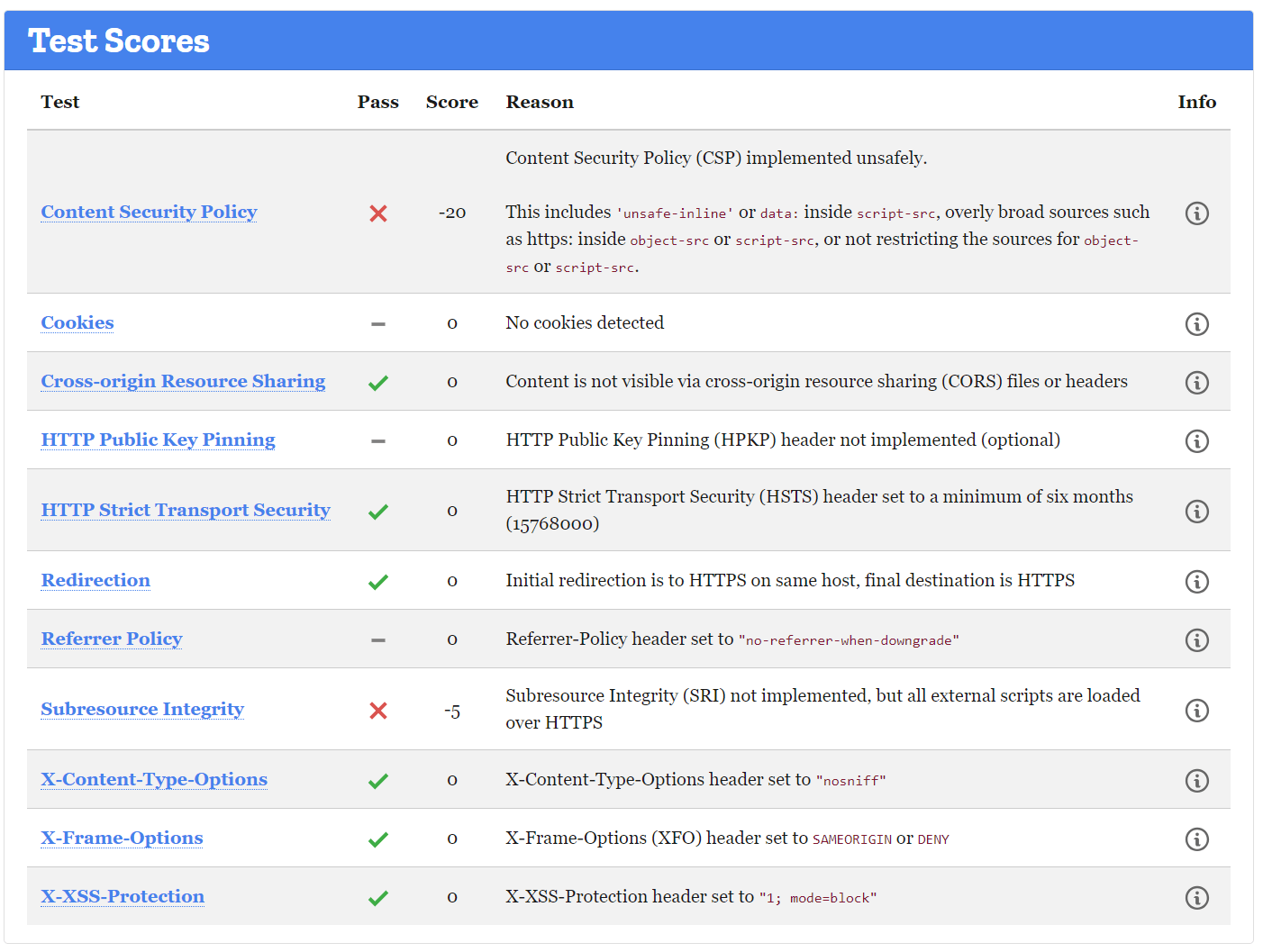
Task: Click the green checkmark in Redirection row
Action: (378, 581)
